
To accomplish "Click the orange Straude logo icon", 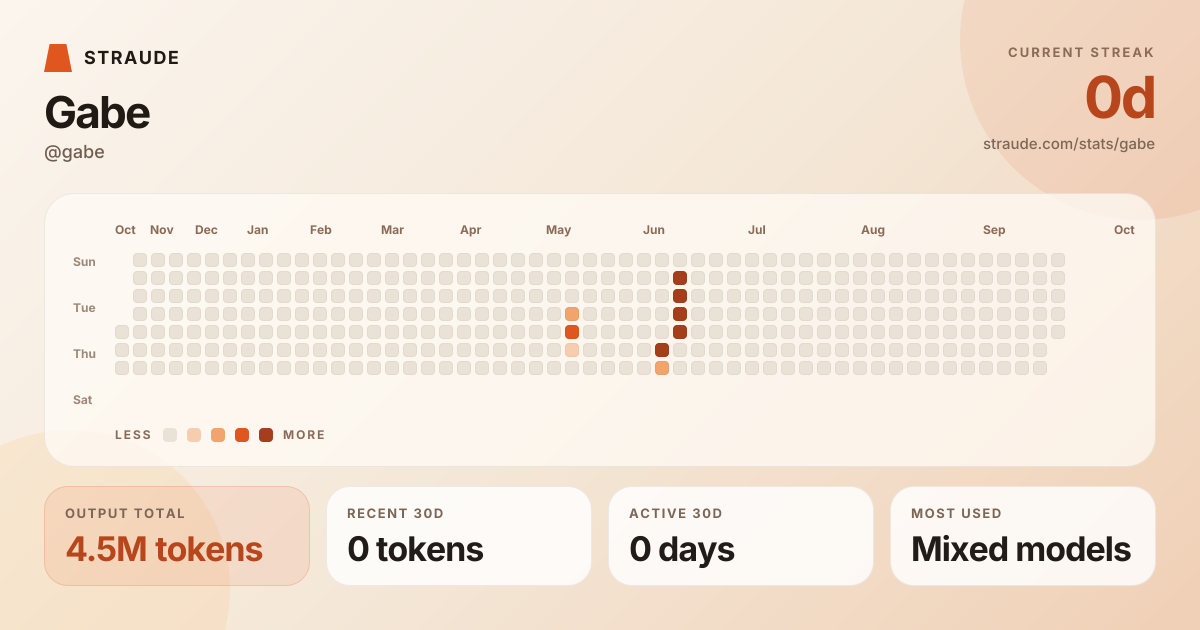I will pyautogui.click(x=58, y=58).
